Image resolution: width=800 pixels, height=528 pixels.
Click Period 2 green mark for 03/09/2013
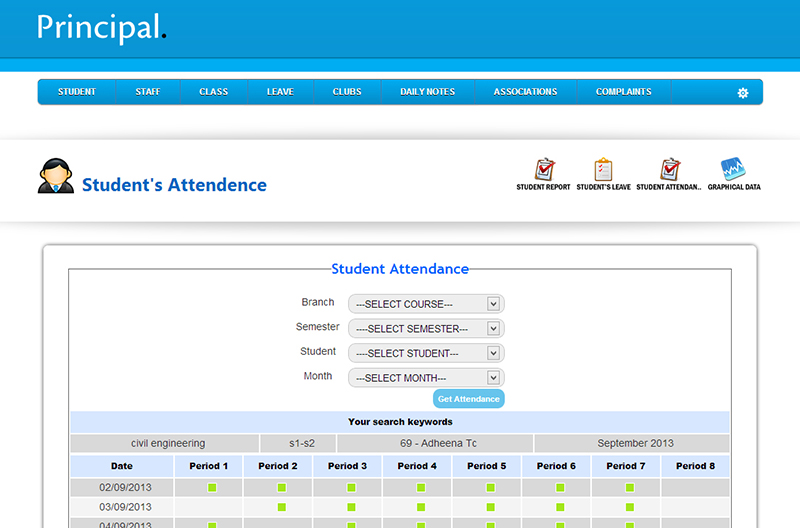pos(282,508)
